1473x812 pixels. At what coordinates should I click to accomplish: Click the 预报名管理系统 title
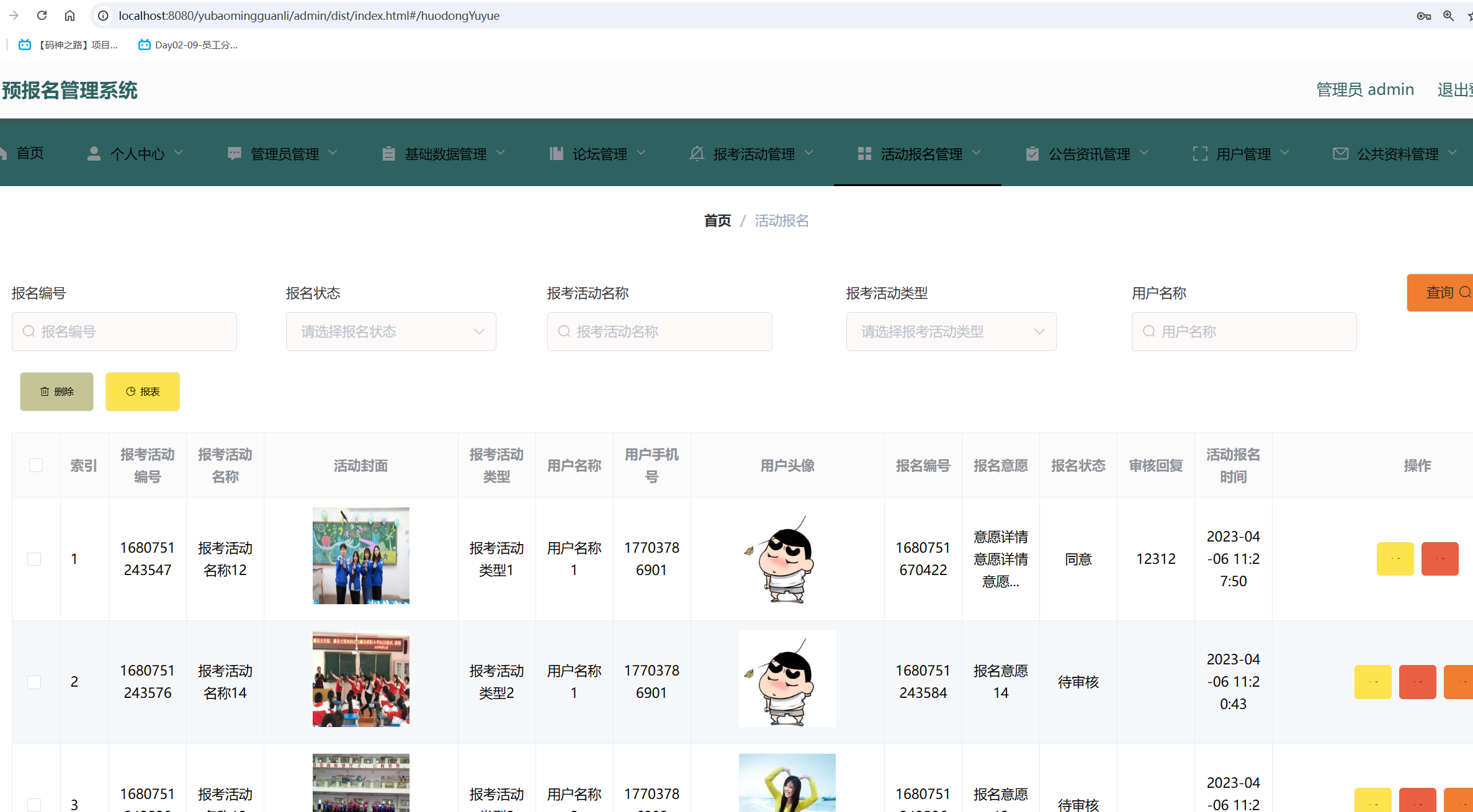pyautogui.click(x=69, y=91)
